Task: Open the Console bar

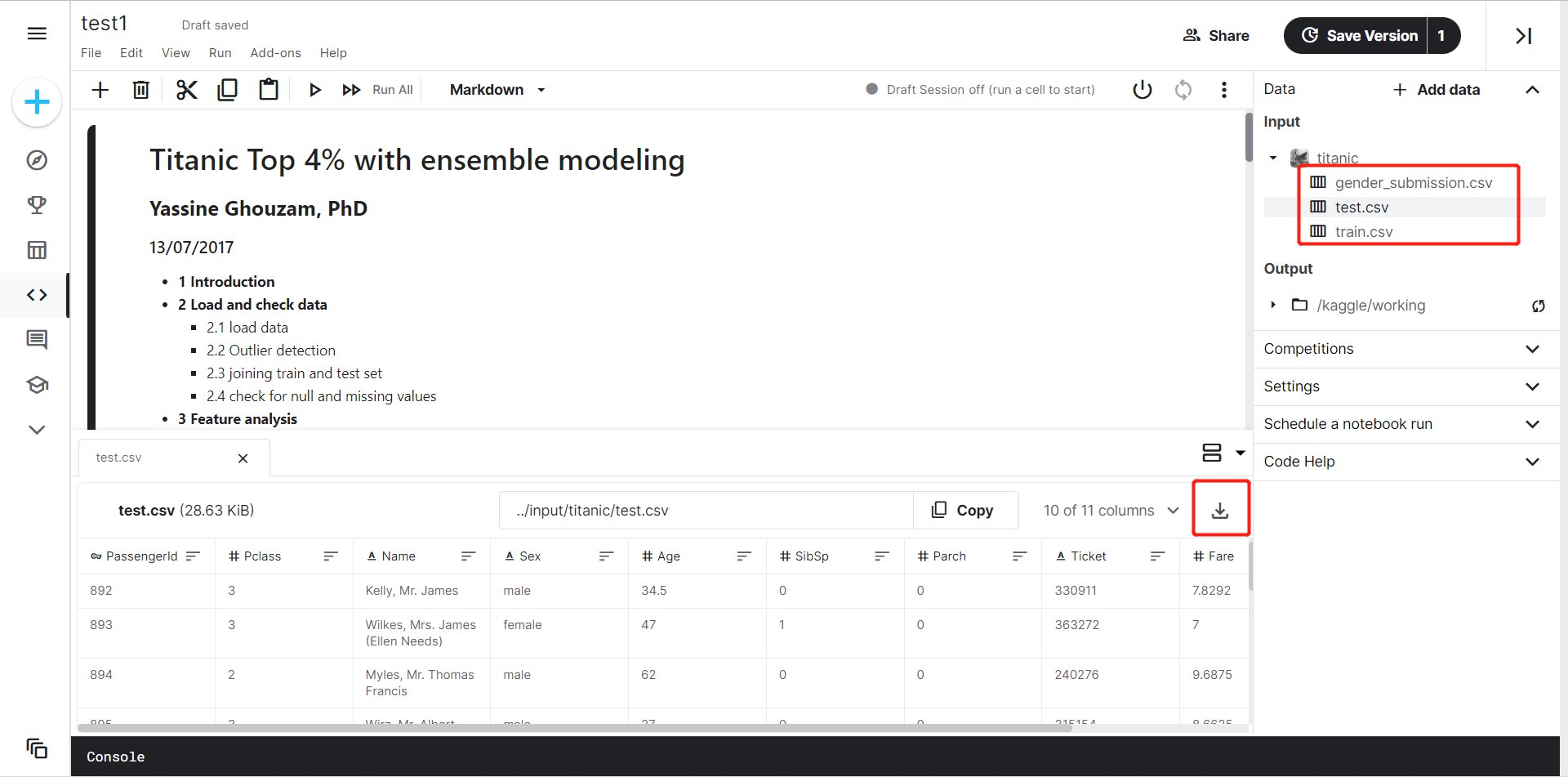Action: click(815, 757)
